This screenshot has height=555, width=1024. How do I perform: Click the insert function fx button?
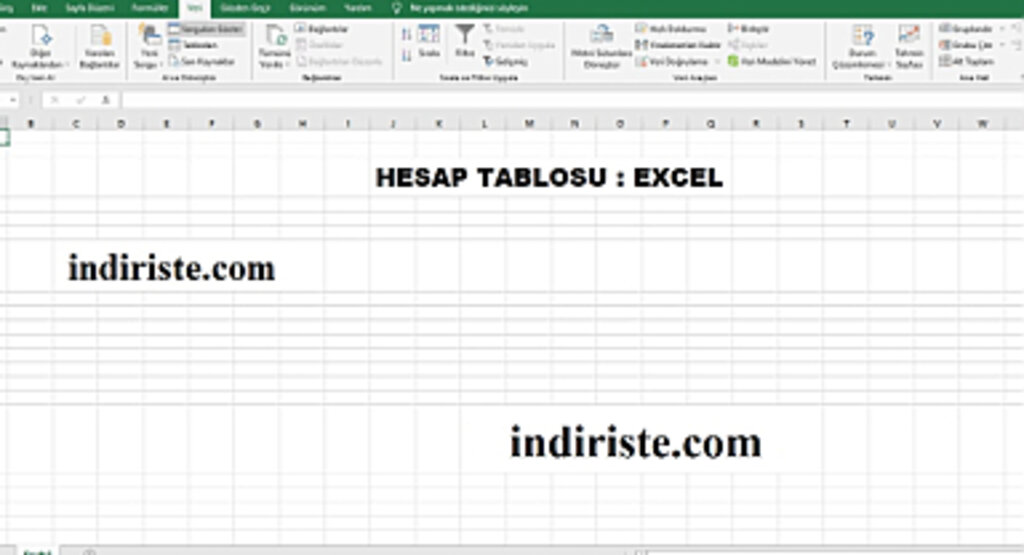tap(105, 100)
